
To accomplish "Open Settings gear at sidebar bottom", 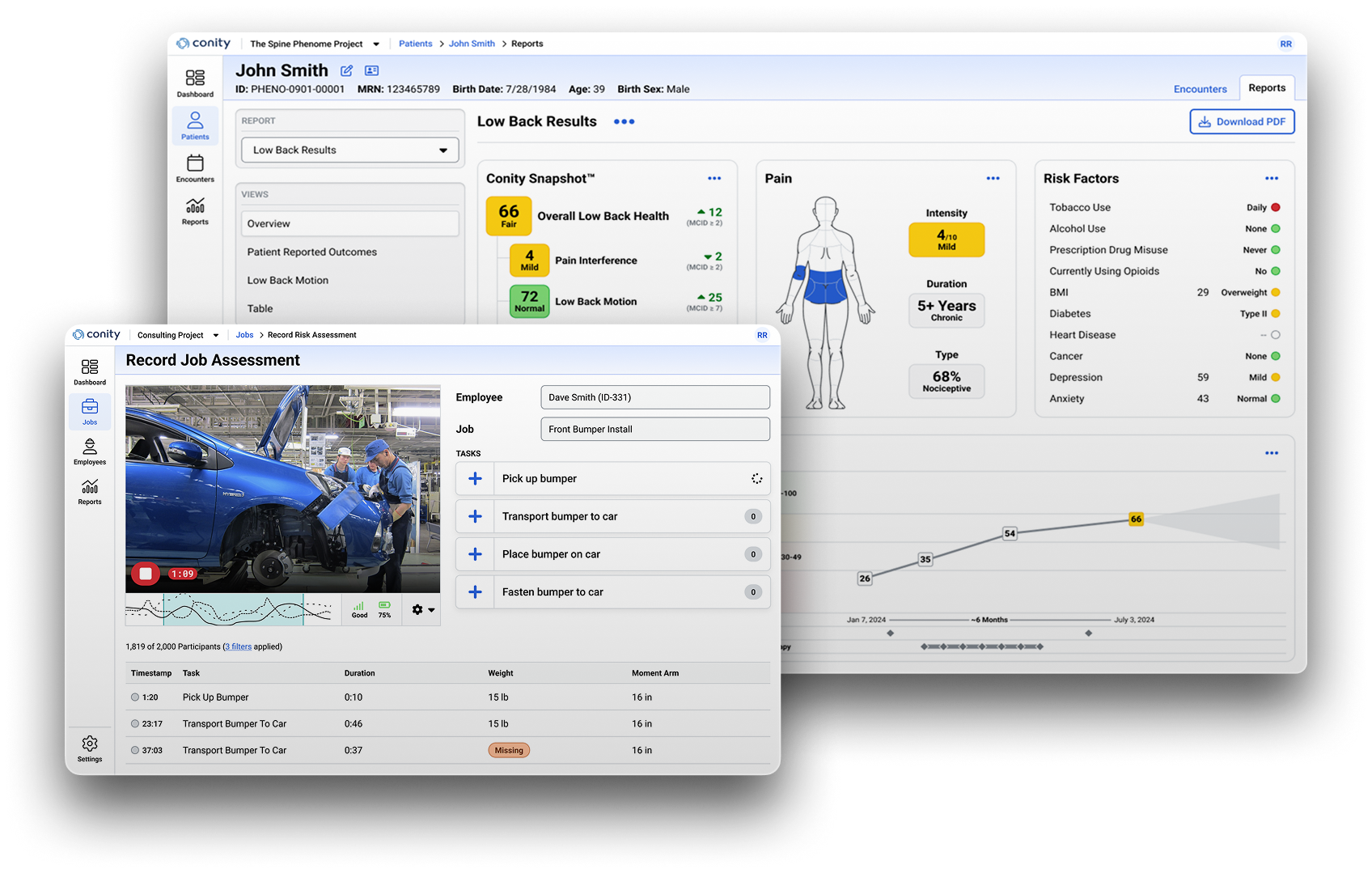I will [90, 748].
